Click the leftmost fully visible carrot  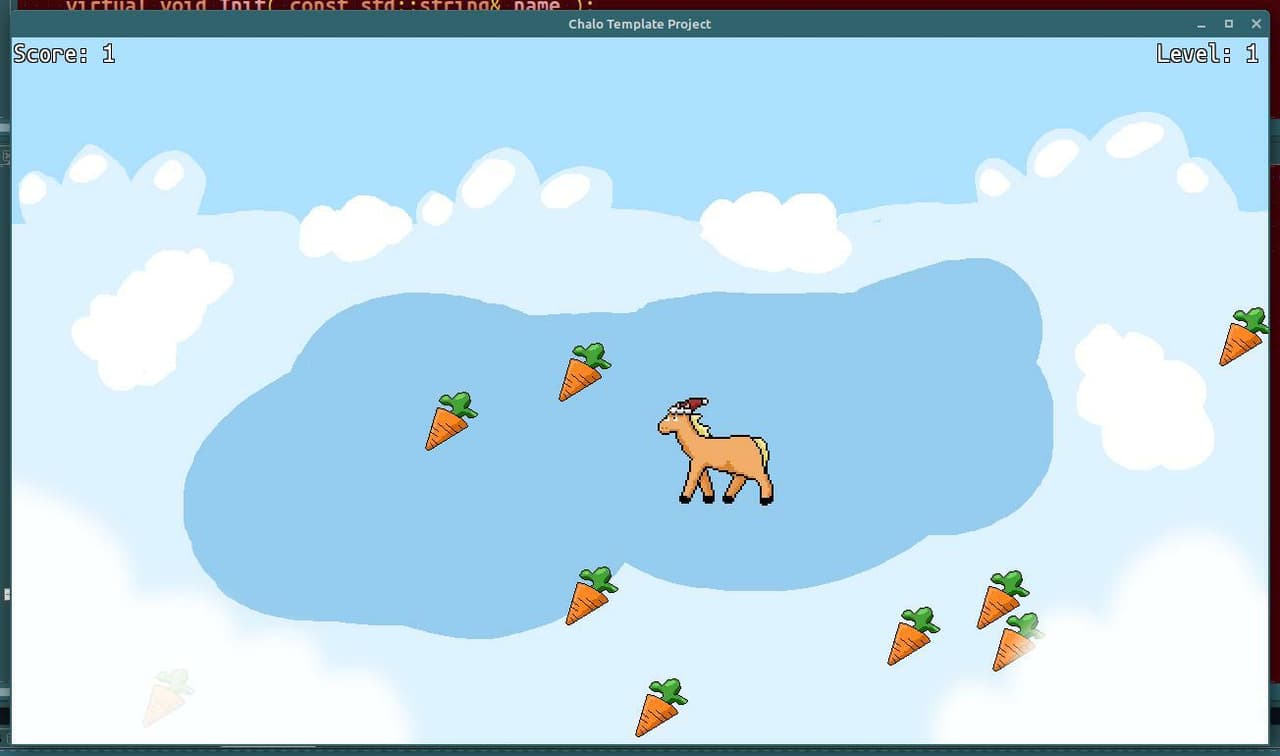[x=451, y=421]
